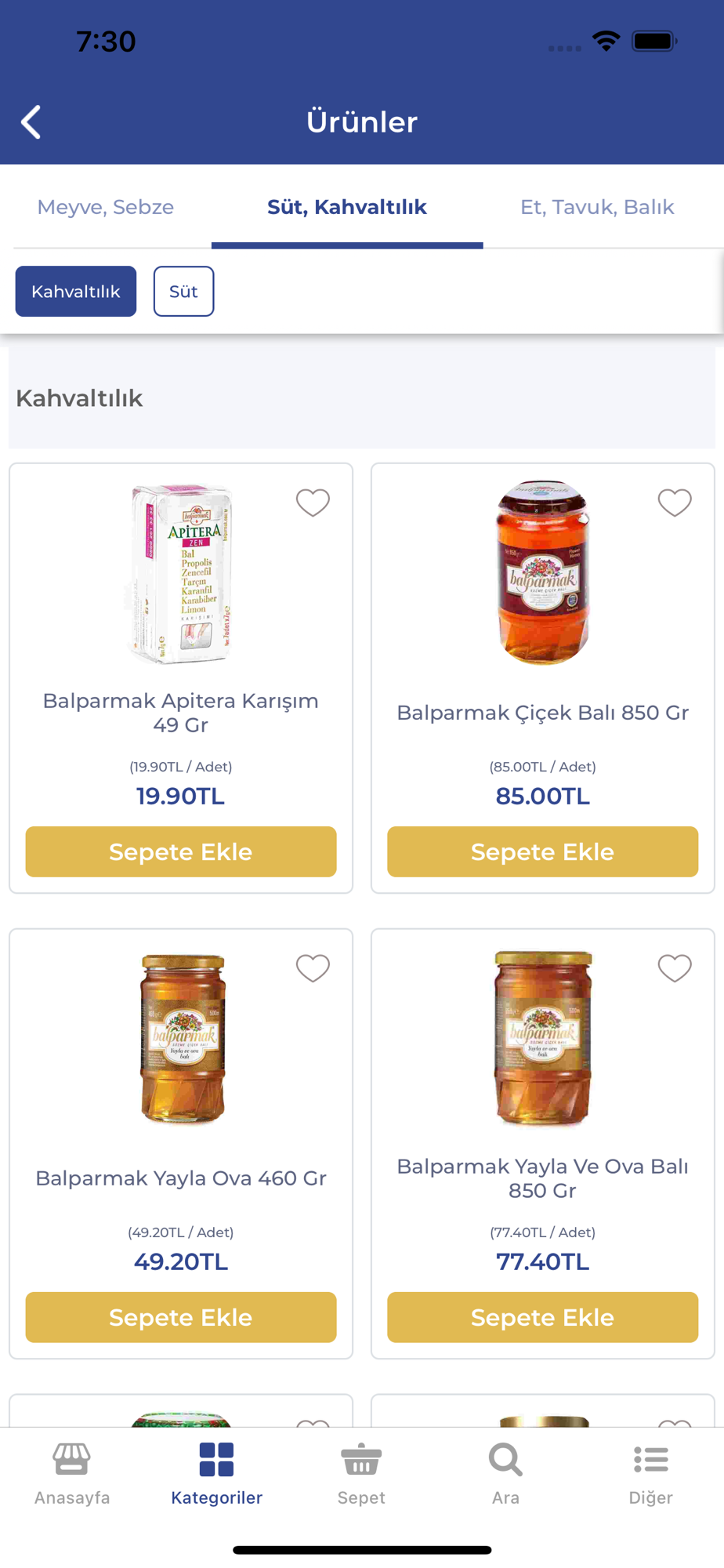This screenshot has width=724, height=1568.
Task: Add Balparmak Yayla Ova 460 Gr to cart
Action: tap(181, 1317)
